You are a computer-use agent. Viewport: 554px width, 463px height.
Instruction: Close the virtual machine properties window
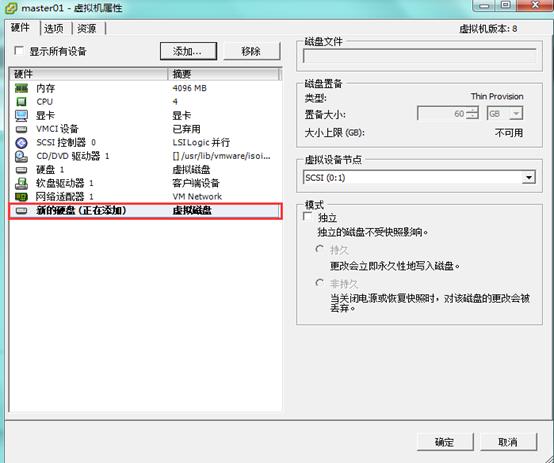coord(535,5)
